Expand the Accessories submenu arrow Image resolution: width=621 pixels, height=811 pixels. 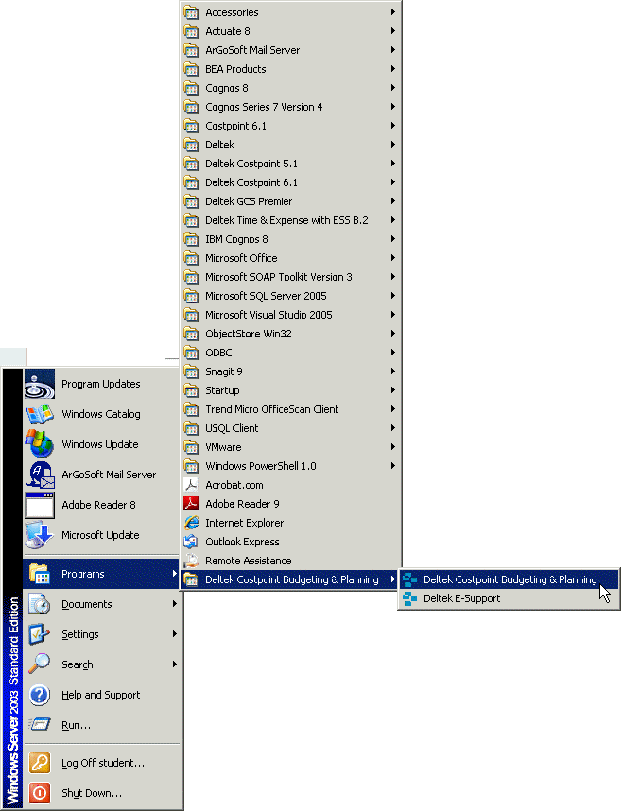pyautogui.click(x=394, y=13)
